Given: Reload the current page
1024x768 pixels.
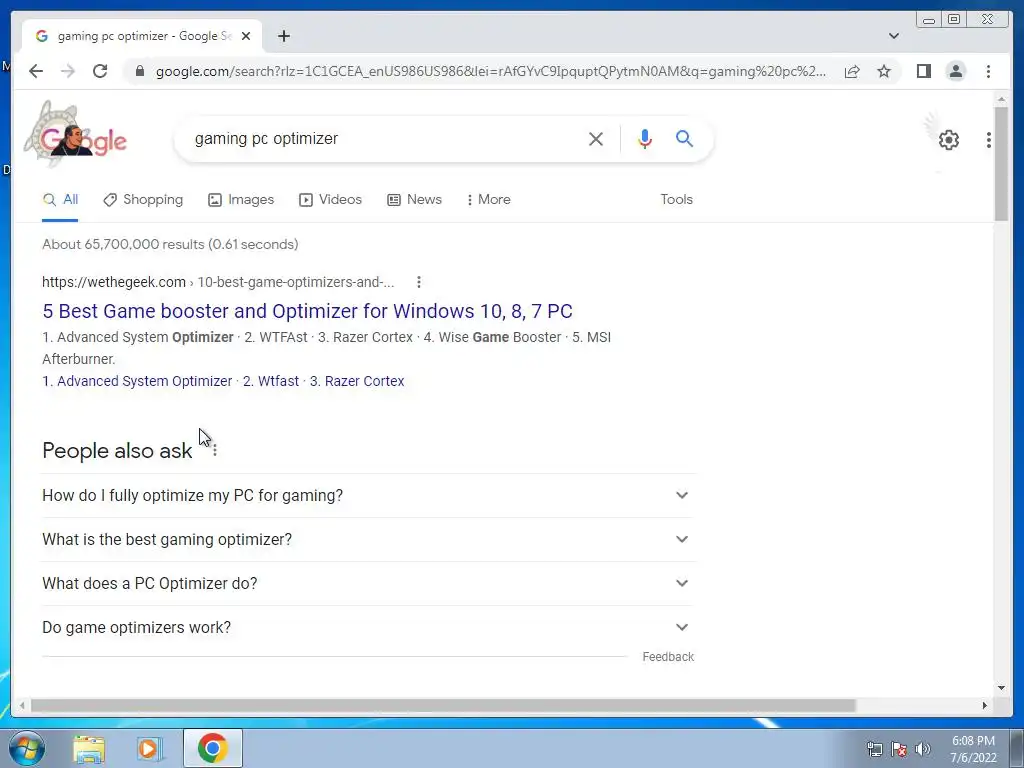Looking at the screenshot, I should pyautogui.click(x=100, y=71).
